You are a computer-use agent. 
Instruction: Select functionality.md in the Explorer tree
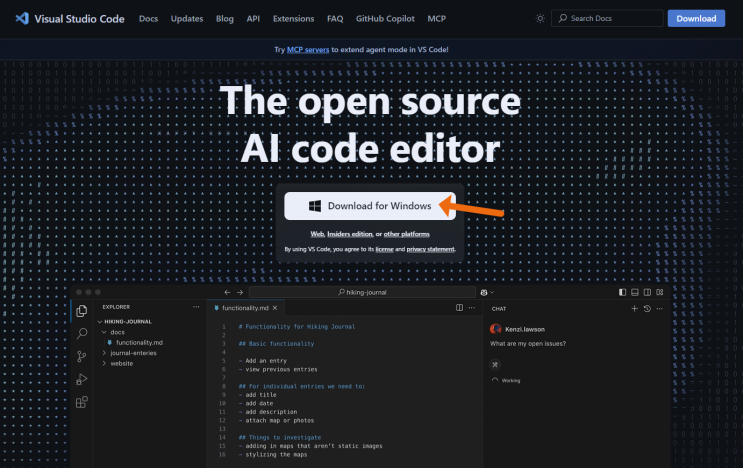[139, 342]
